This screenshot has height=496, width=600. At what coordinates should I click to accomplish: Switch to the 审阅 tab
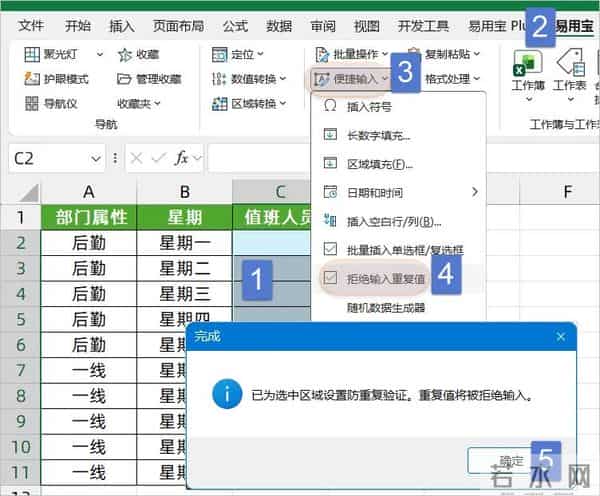click(323, 26)
